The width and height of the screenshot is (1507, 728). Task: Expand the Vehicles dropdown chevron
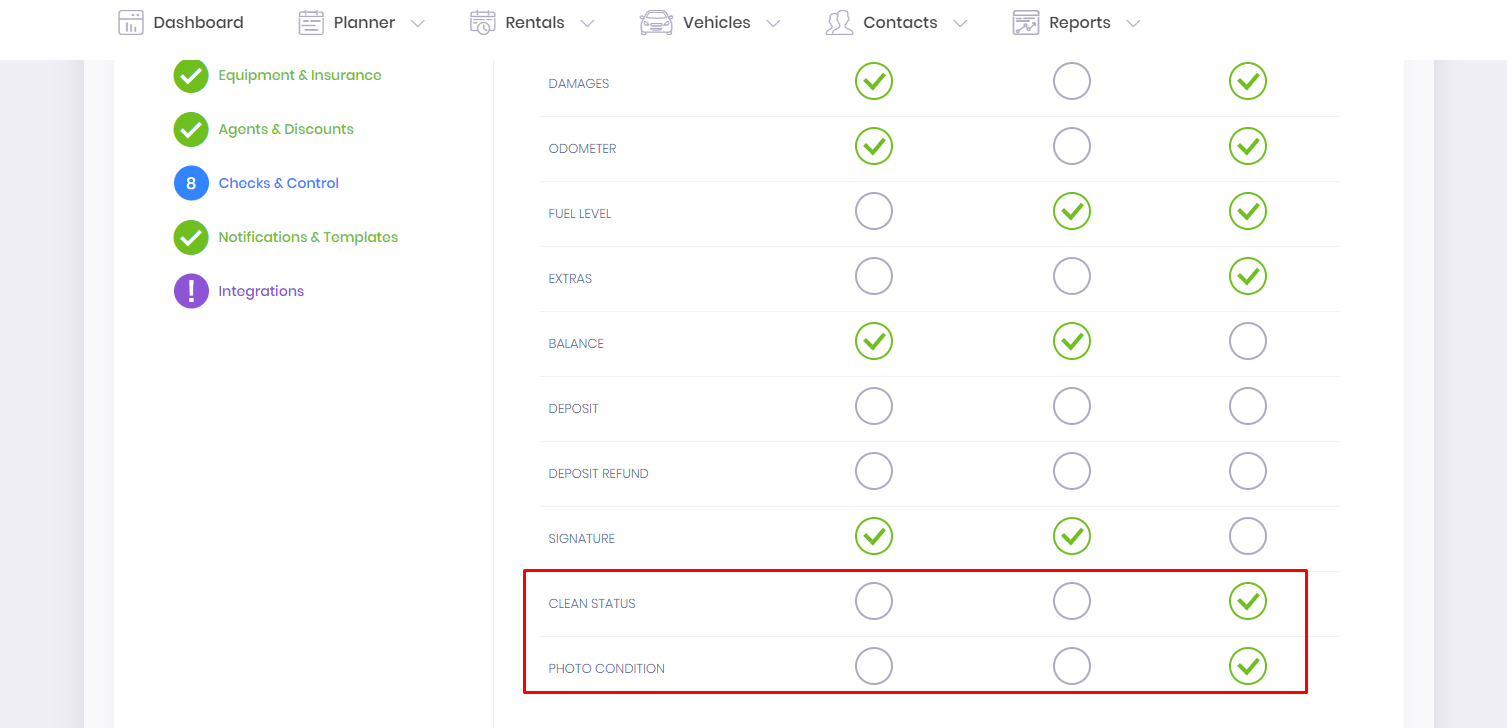click(x=773, y=23)
